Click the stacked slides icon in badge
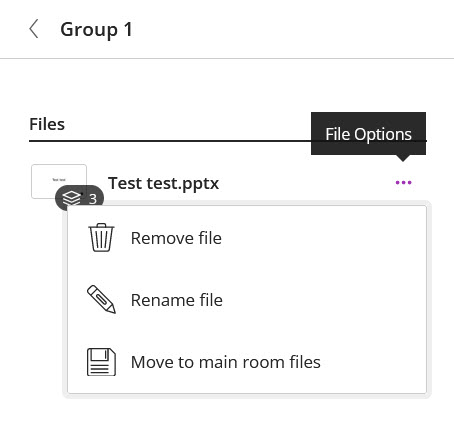Viewport: 454px width, 441px height. [72, 198]
